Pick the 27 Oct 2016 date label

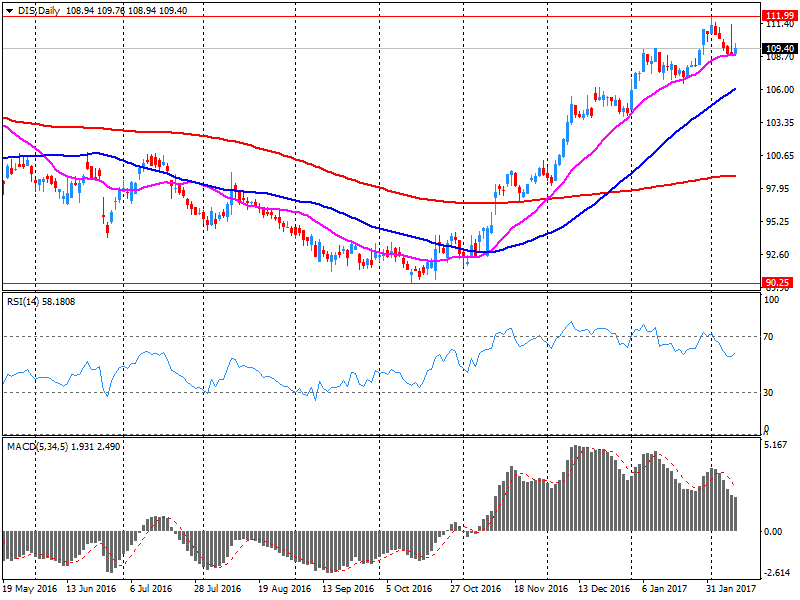click(477, 590)
